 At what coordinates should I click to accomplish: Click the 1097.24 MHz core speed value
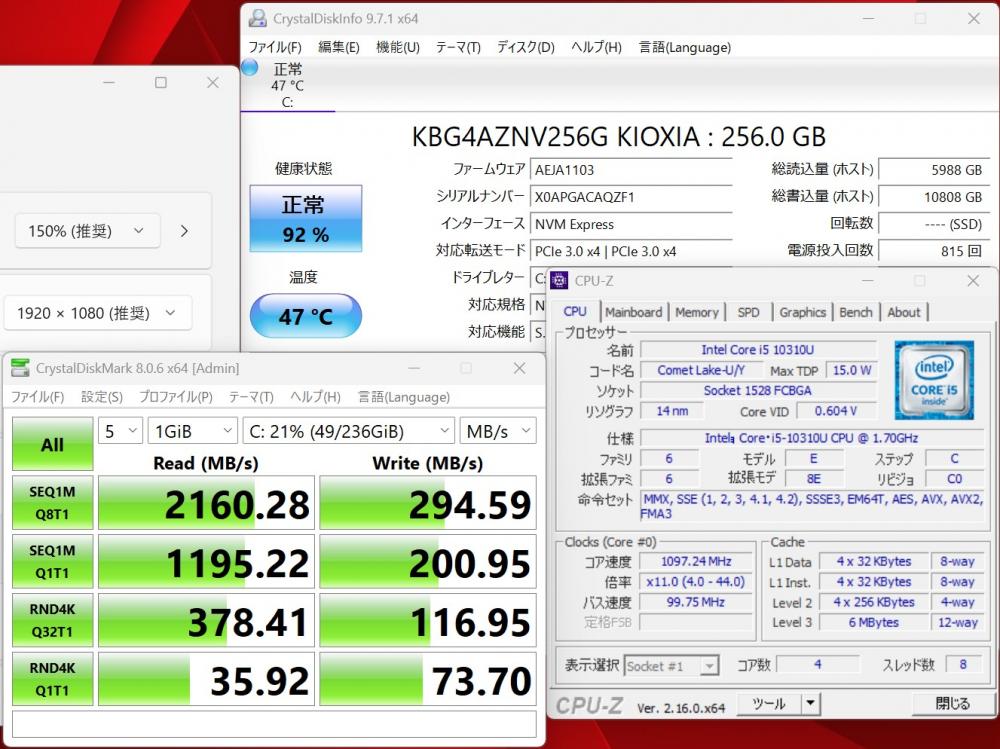(x=696, y=561)
